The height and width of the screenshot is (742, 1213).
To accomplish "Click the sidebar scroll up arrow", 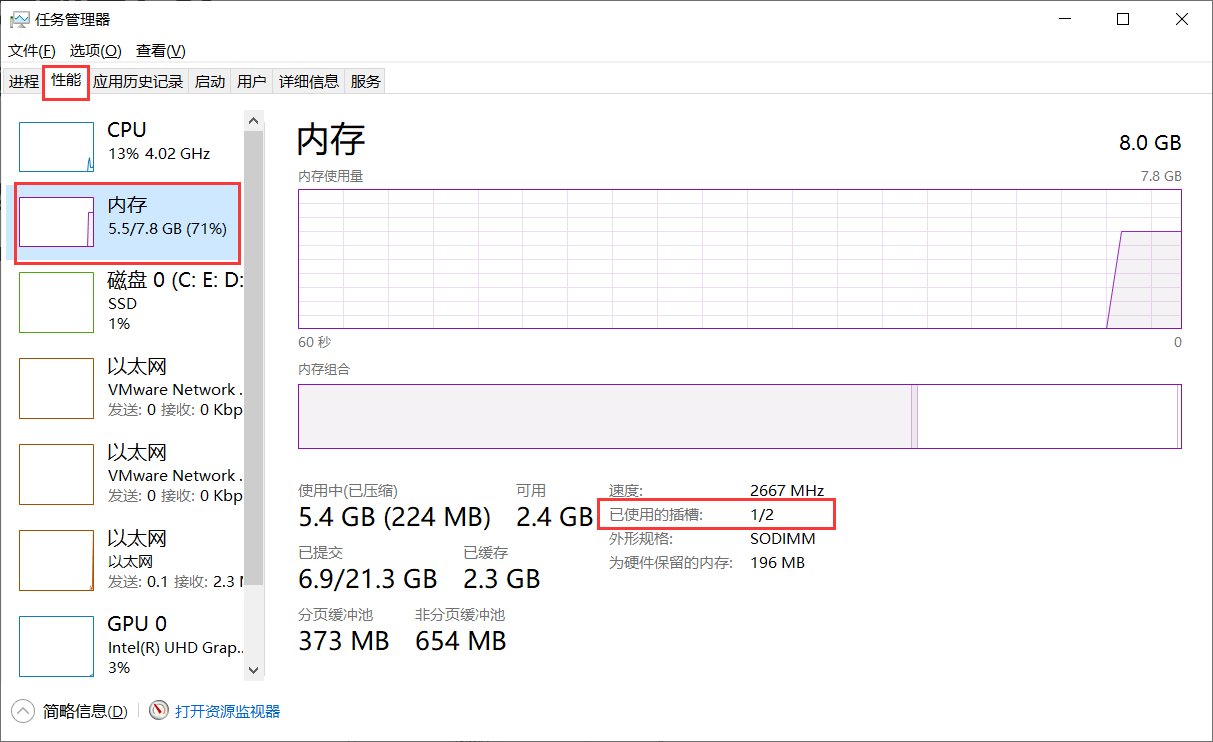I will coord(254,121).
